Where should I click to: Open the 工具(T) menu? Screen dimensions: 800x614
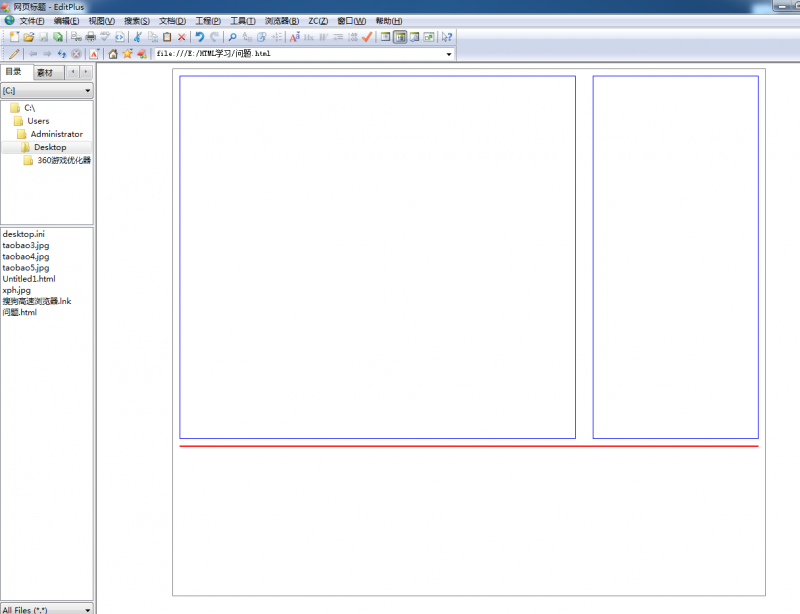click(x=242, y=21)
